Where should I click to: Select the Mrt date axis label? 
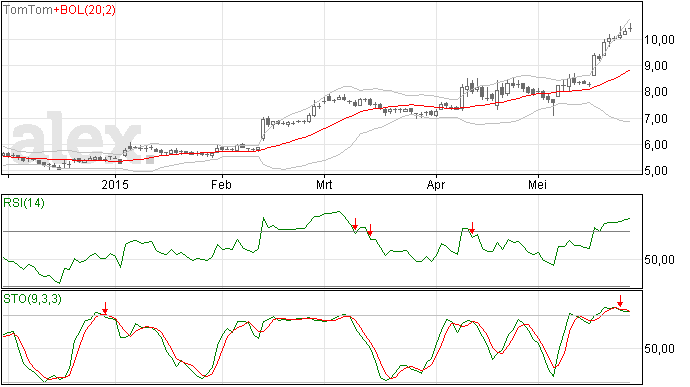[324, 184]
